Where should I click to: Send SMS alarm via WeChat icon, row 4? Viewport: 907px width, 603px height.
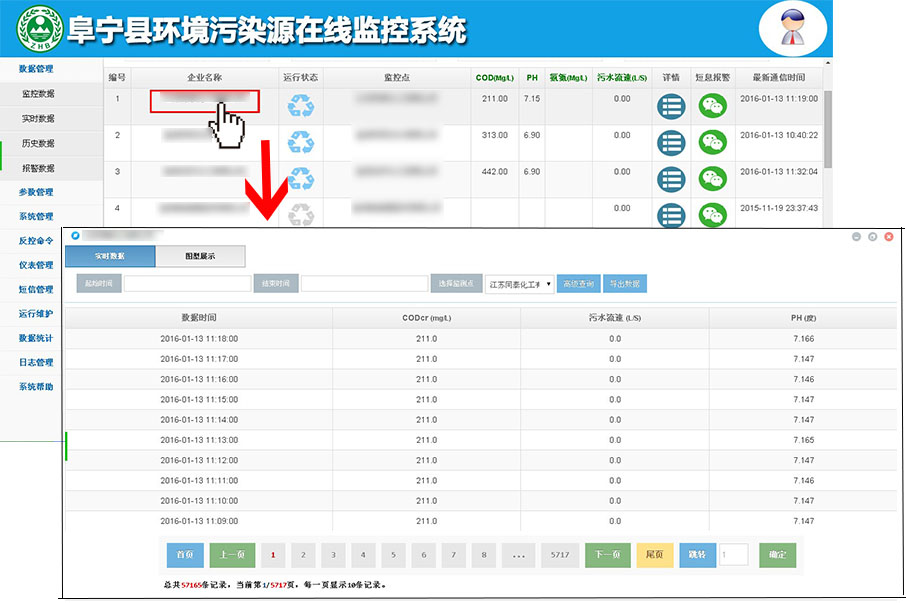tap(713, 215)
